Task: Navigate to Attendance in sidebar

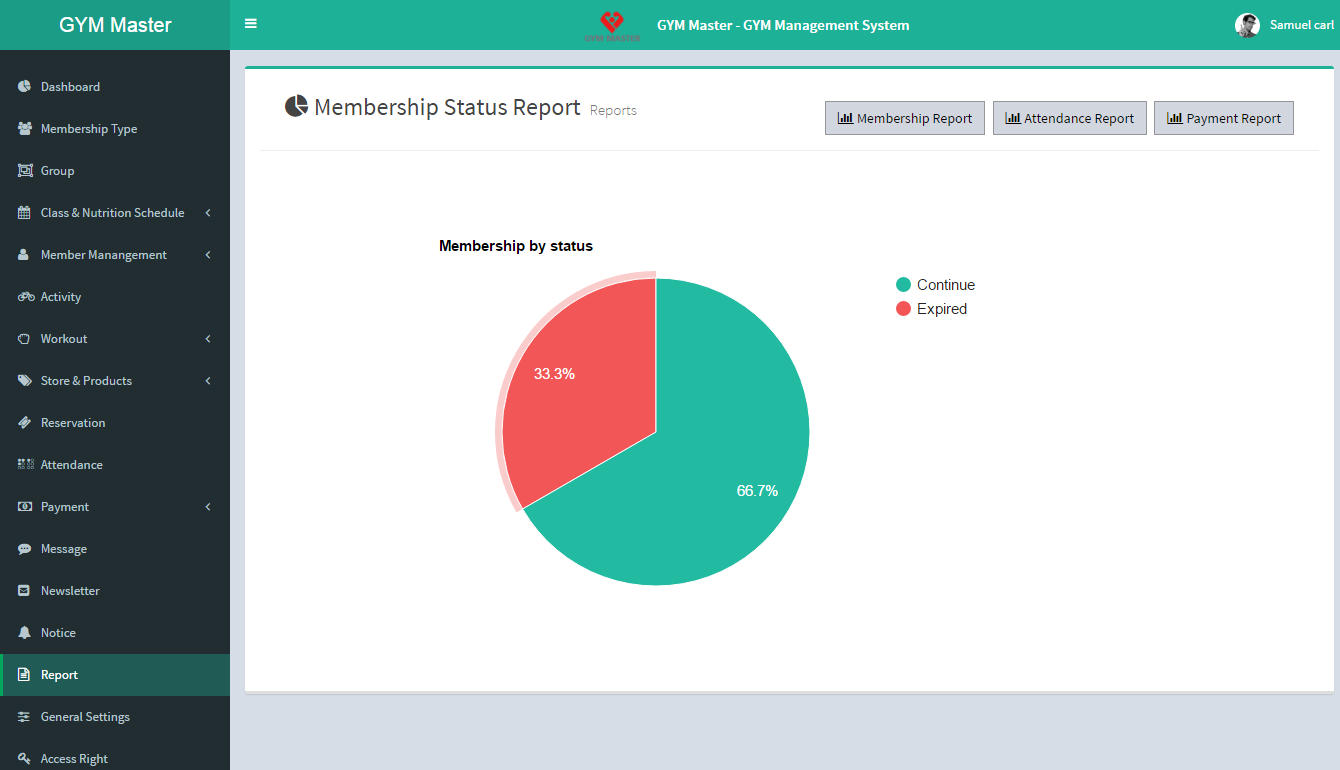Action: 115,465
